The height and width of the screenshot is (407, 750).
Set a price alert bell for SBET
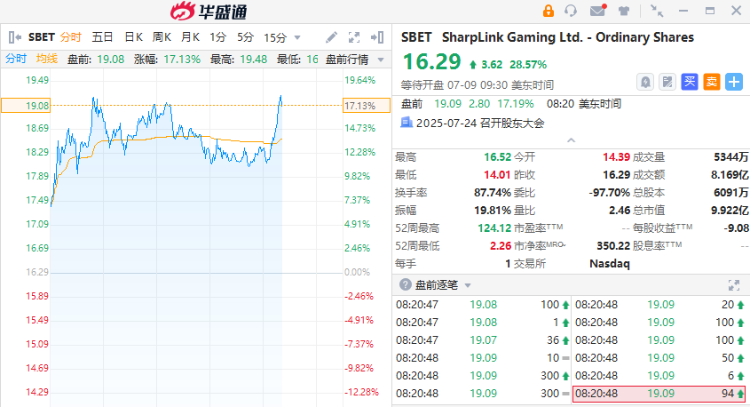click(x=645, y=80)
